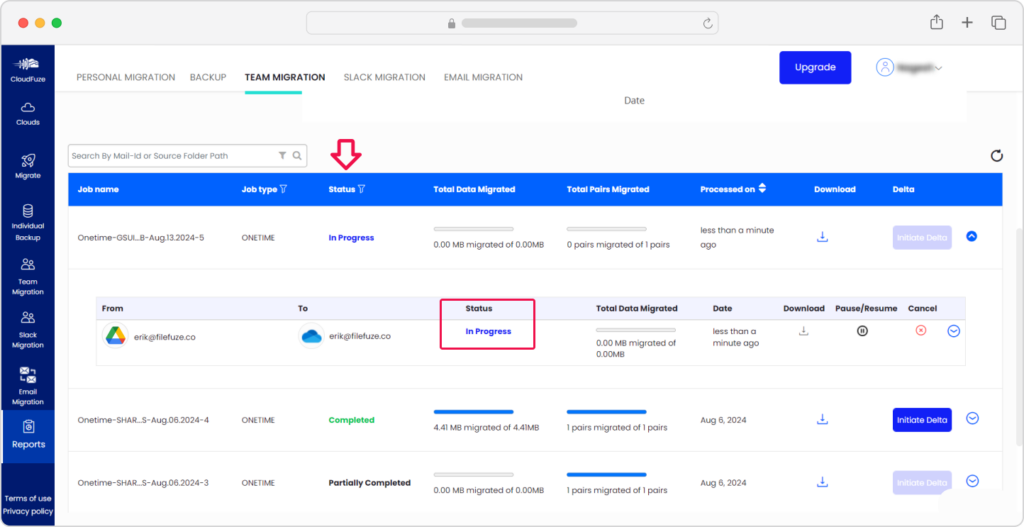This screenshot has height=527, width=1024.
Task: Open Reports in the sidebar
Action: [28, 436]
